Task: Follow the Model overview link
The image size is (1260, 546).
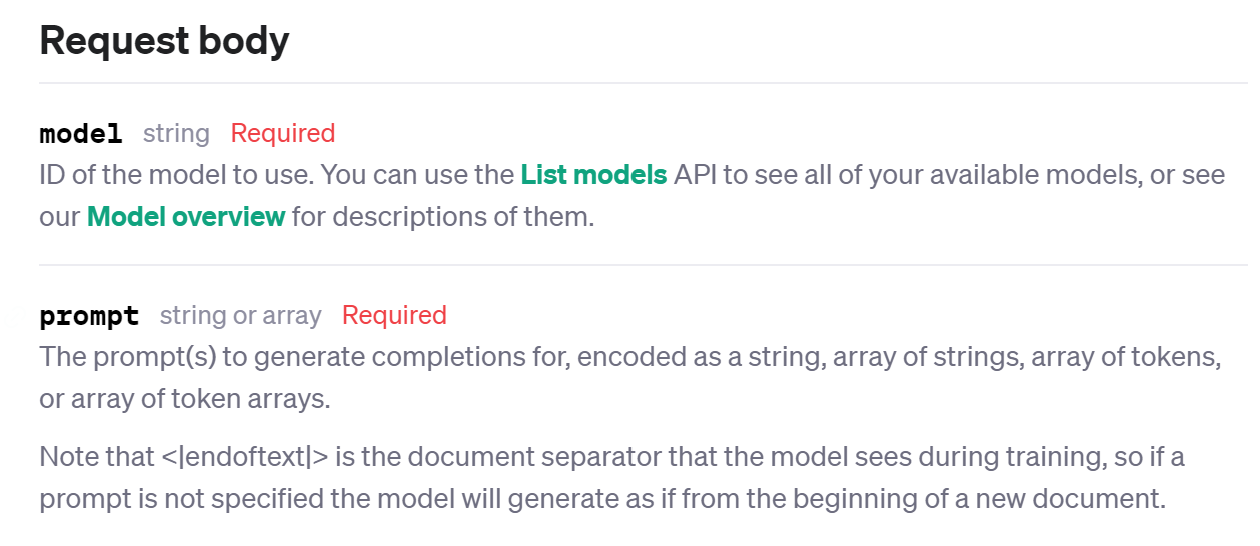Action: (186, 216)
